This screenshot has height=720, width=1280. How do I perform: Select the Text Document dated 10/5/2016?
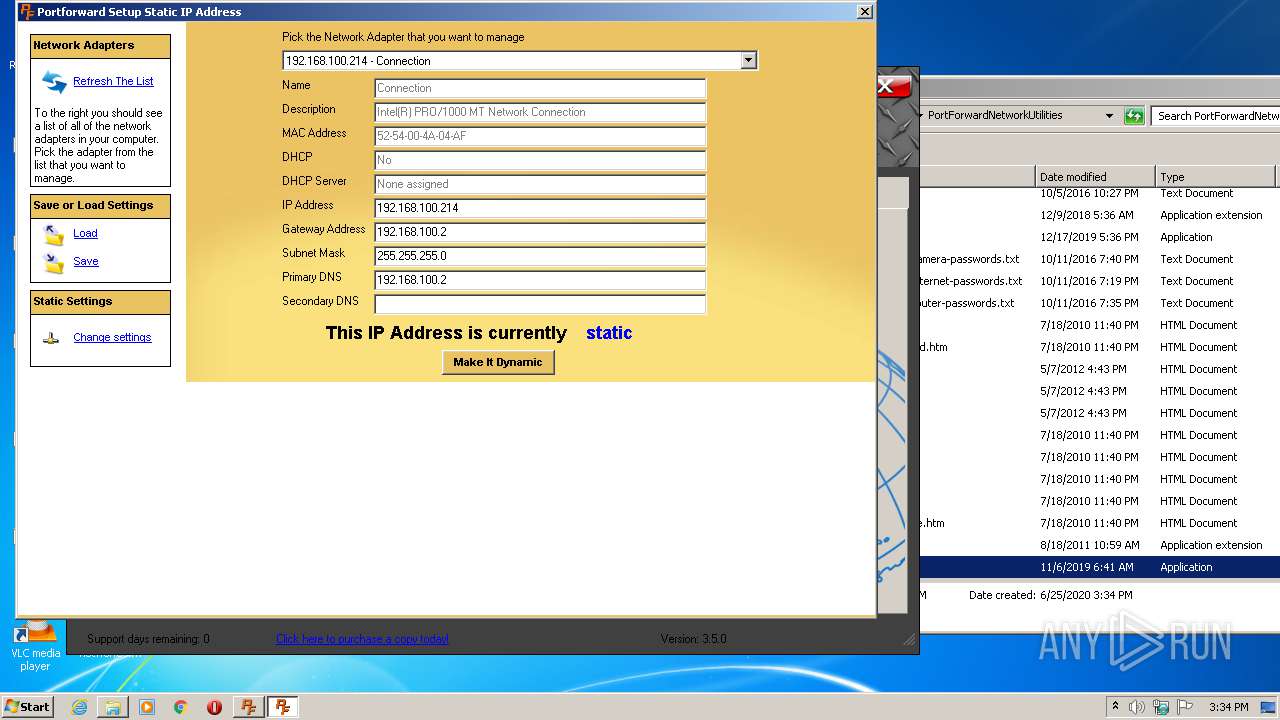coord(1100,194)
